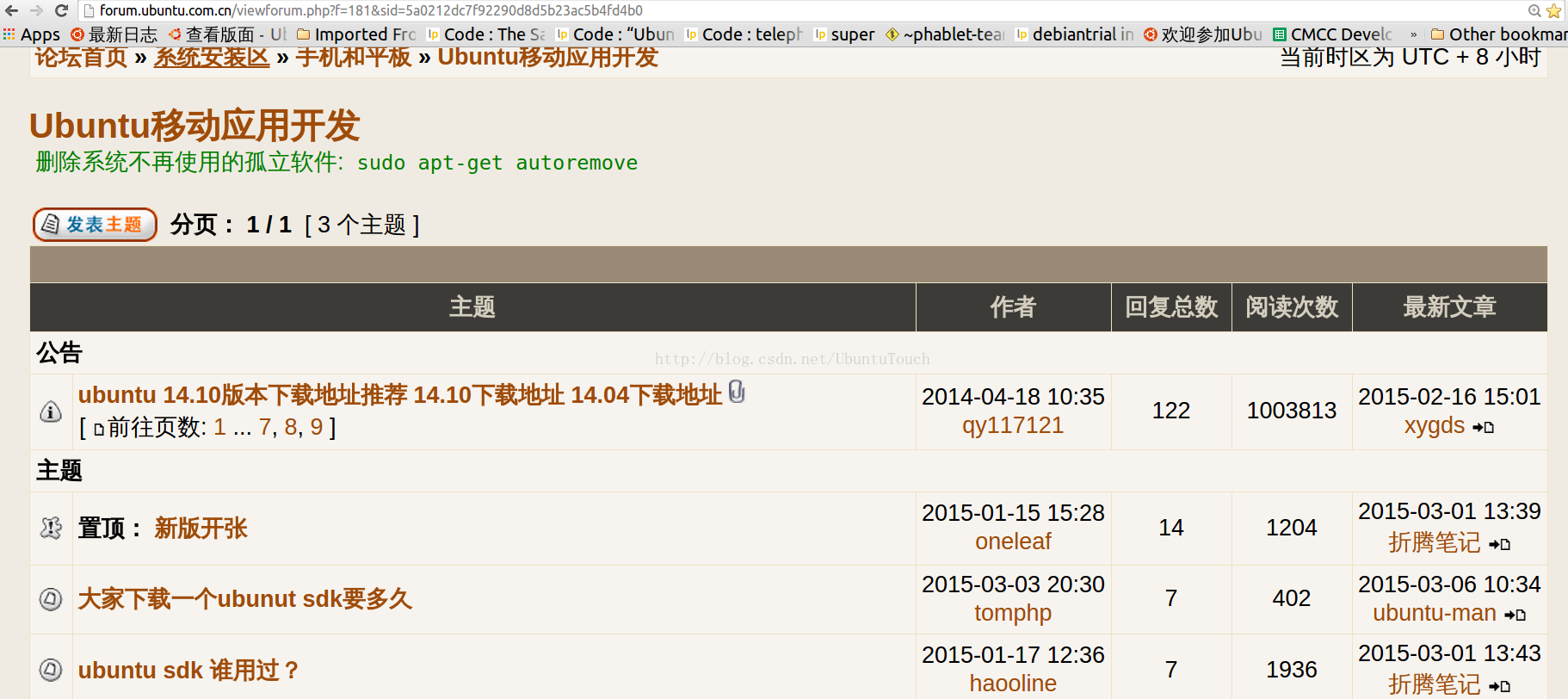
Task: Click the zoom magnifier icon in address bar
Action: click(1534, 10)
